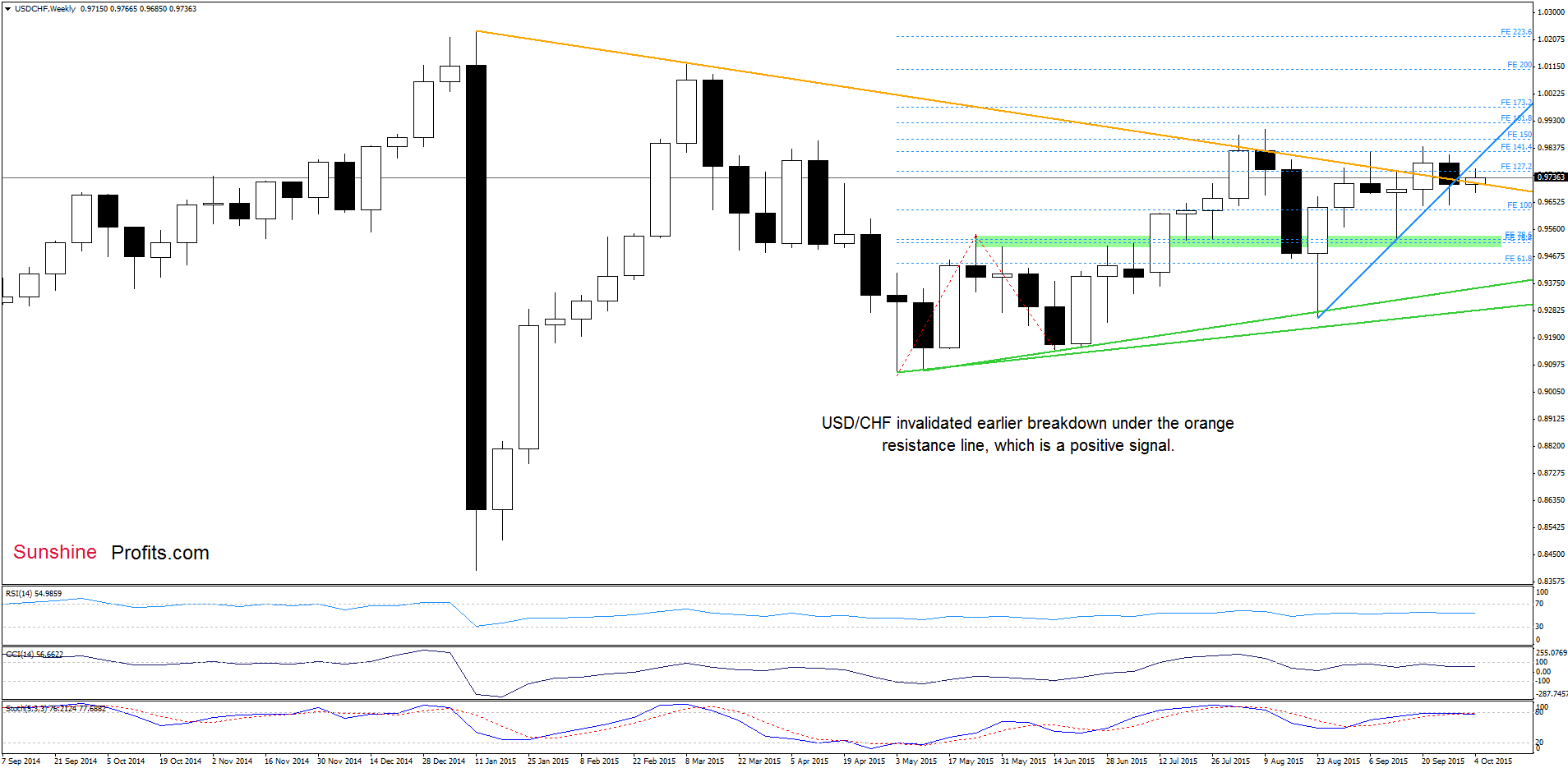Select the annotation about USD/CHF invalidated breakdown
Image resolution: width=1568 pixels, height=768 pixels.
[x=1027, y=434]
